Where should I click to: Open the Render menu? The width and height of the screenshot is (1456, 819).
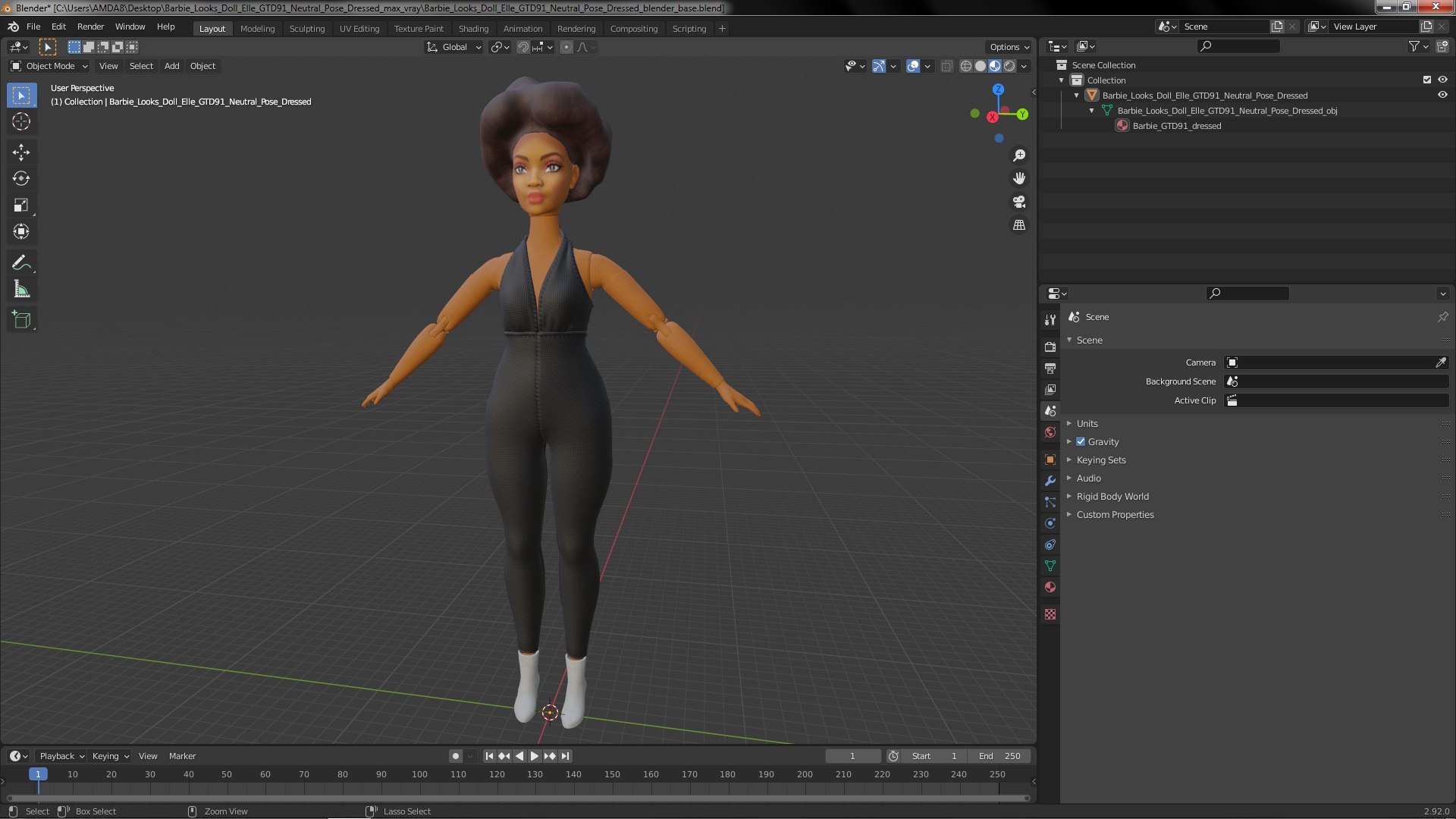(x=90, y=27)
